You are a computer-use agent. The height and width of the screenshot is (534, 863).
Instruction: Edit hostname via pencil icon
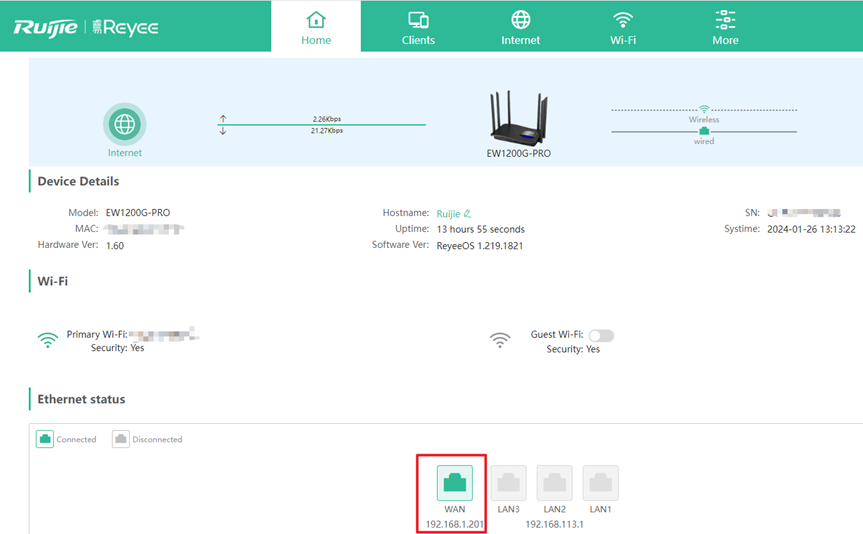(467, 213)
